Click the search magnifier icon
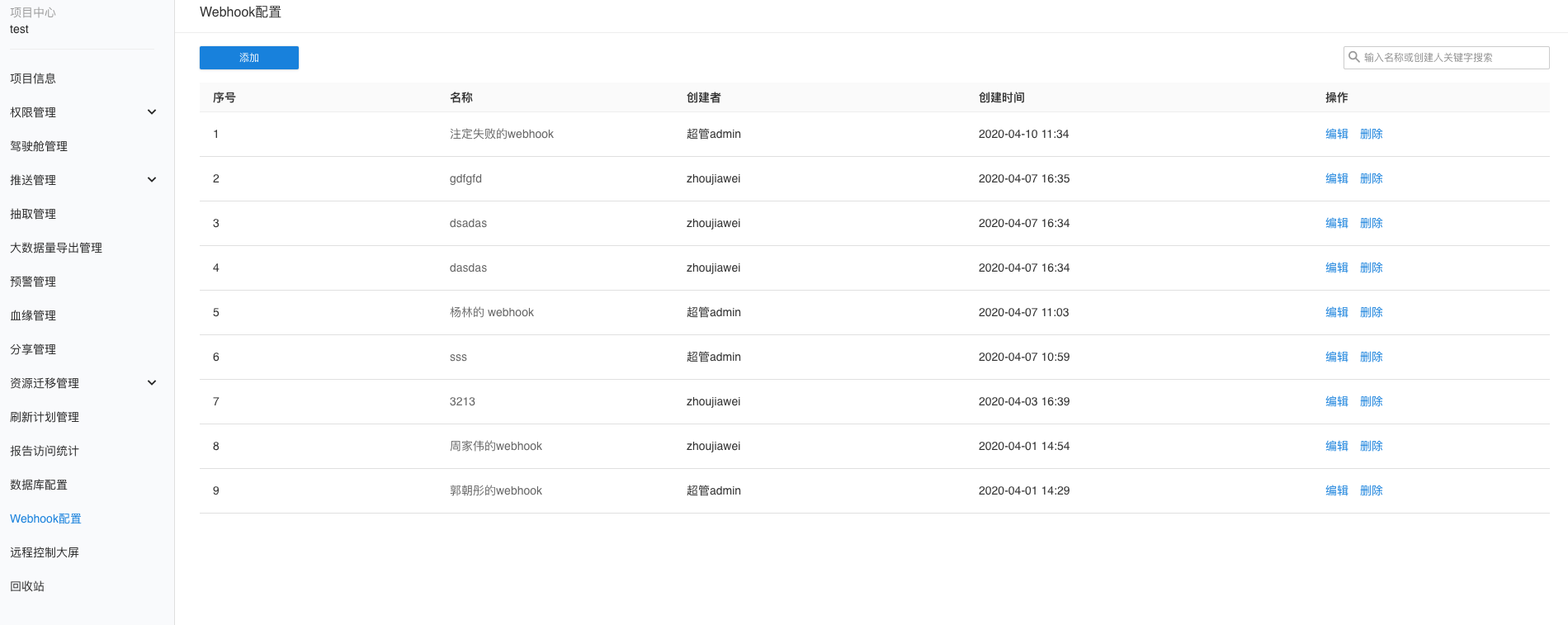The height and width of the screenshot is (625, 1568). (x=1354, y=57)
